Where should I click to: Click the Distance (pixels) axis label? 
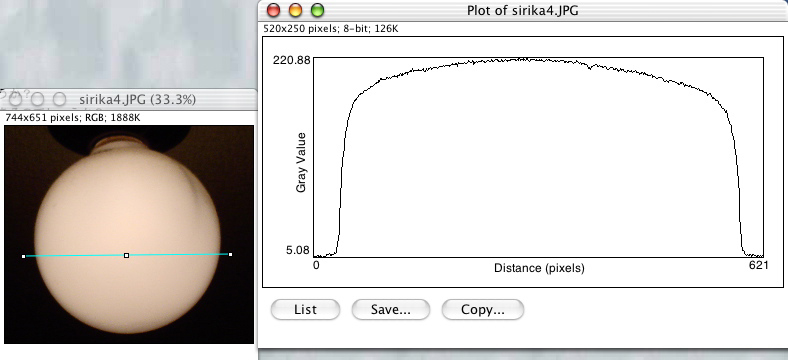point(539,268)
